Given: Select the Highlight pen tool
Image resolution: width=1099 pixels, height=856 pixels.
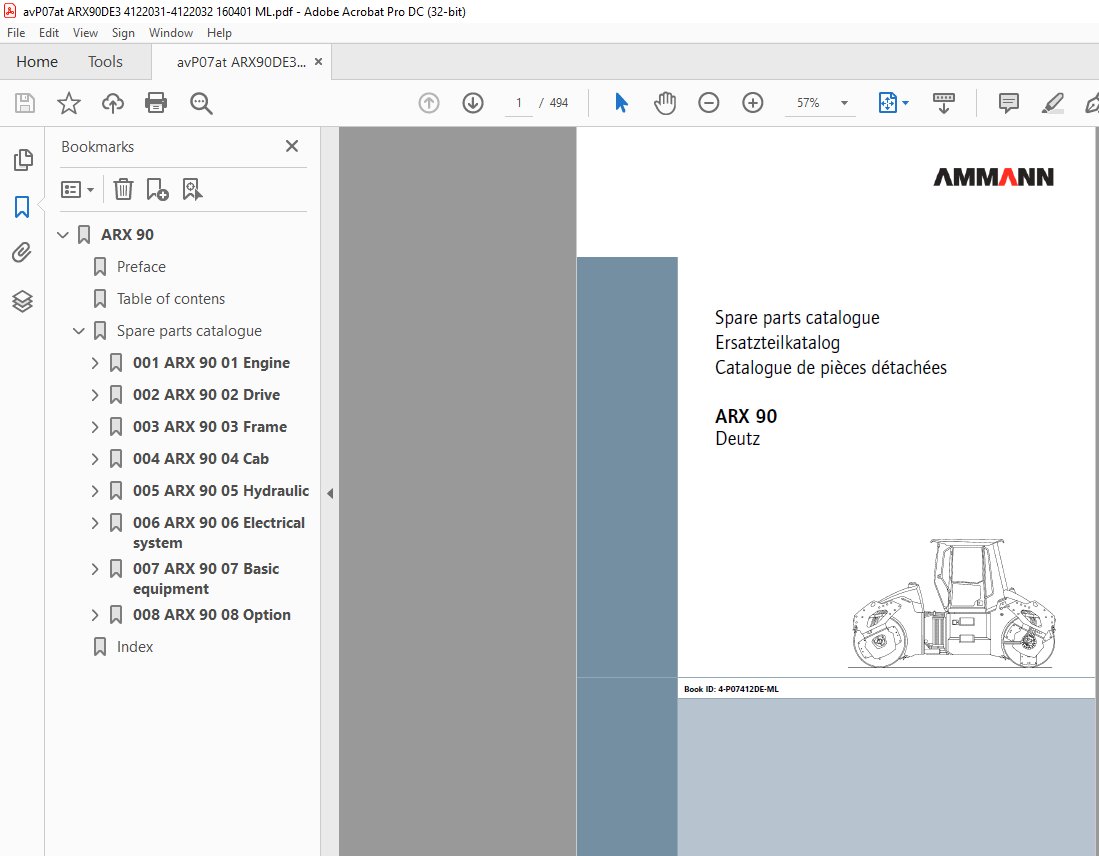Looking at the screenshot, I should pyautogui.click(x=1053, y=103).
